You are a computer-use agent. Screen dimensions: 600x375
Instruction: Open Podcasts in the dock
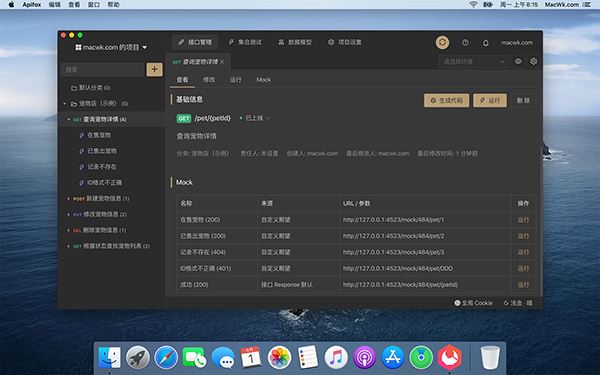click(364, 357)
